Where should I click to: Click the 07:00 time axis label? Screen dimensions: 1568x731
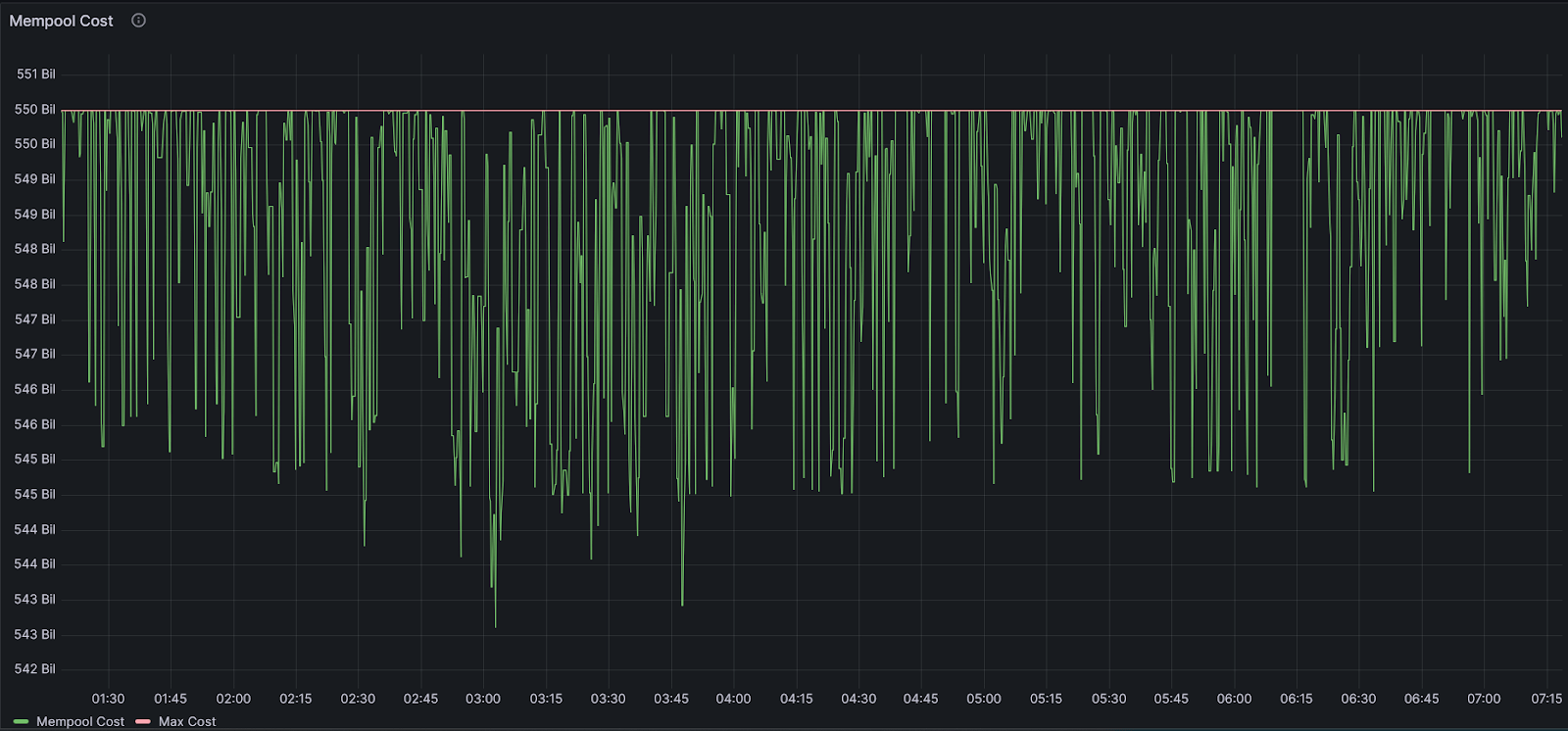tap(1484, 699)
